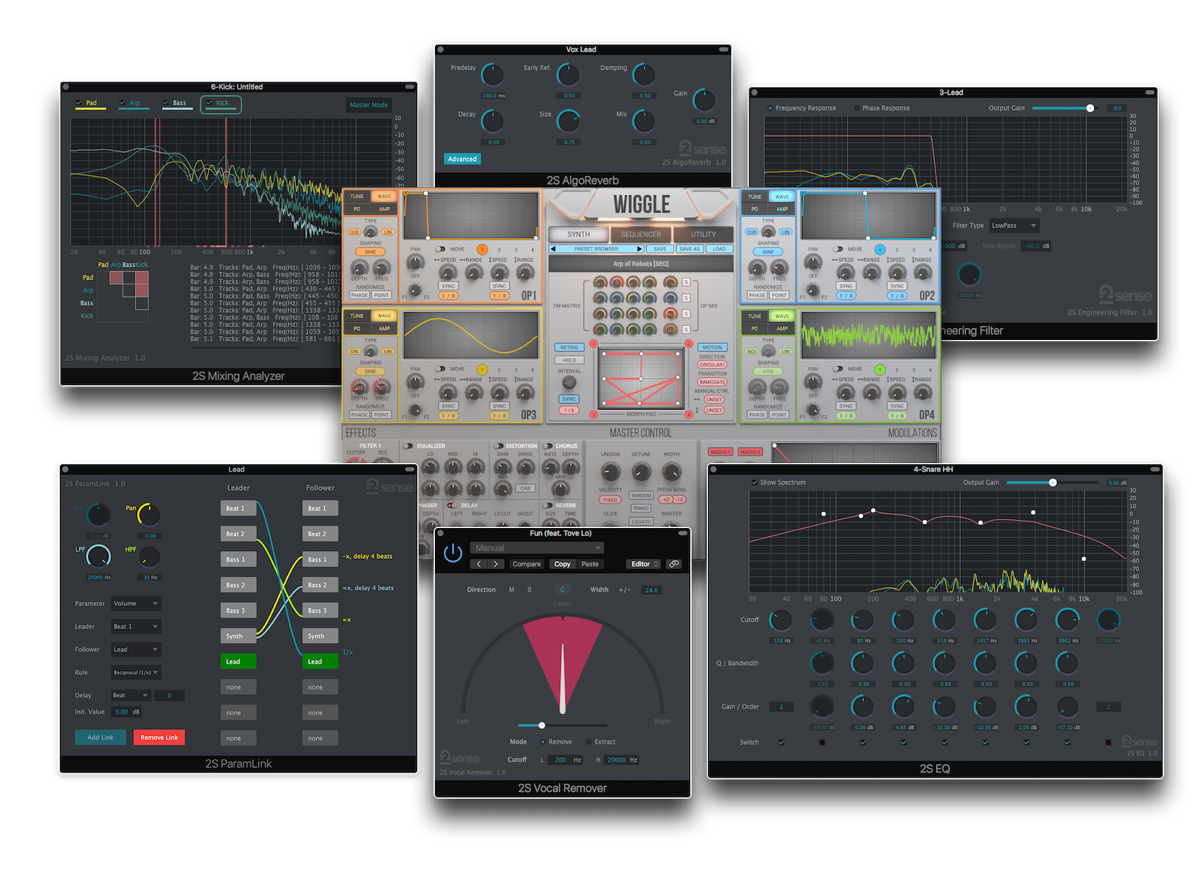Click the Width 24.0 value field
Viewport: 1200px width, 869px height.
click(x=651, y=590)
